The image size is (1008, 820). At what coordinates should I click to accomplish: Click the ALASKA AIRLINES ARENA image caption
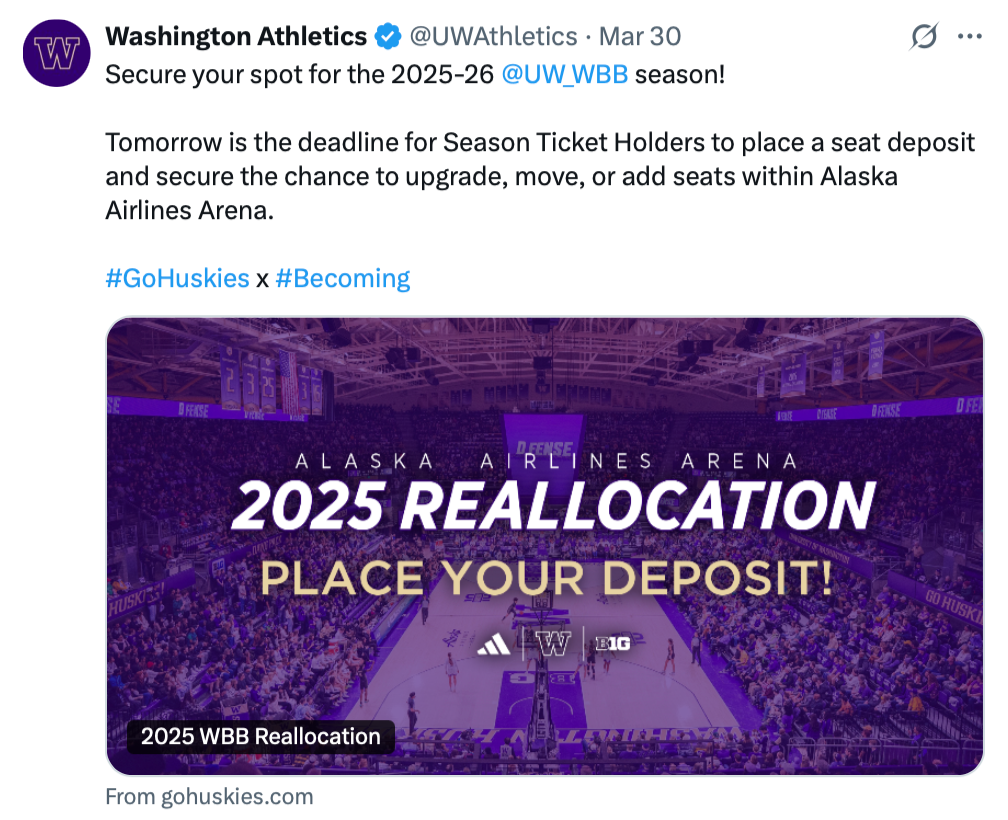pyautogui.click(x=546, y=461)
